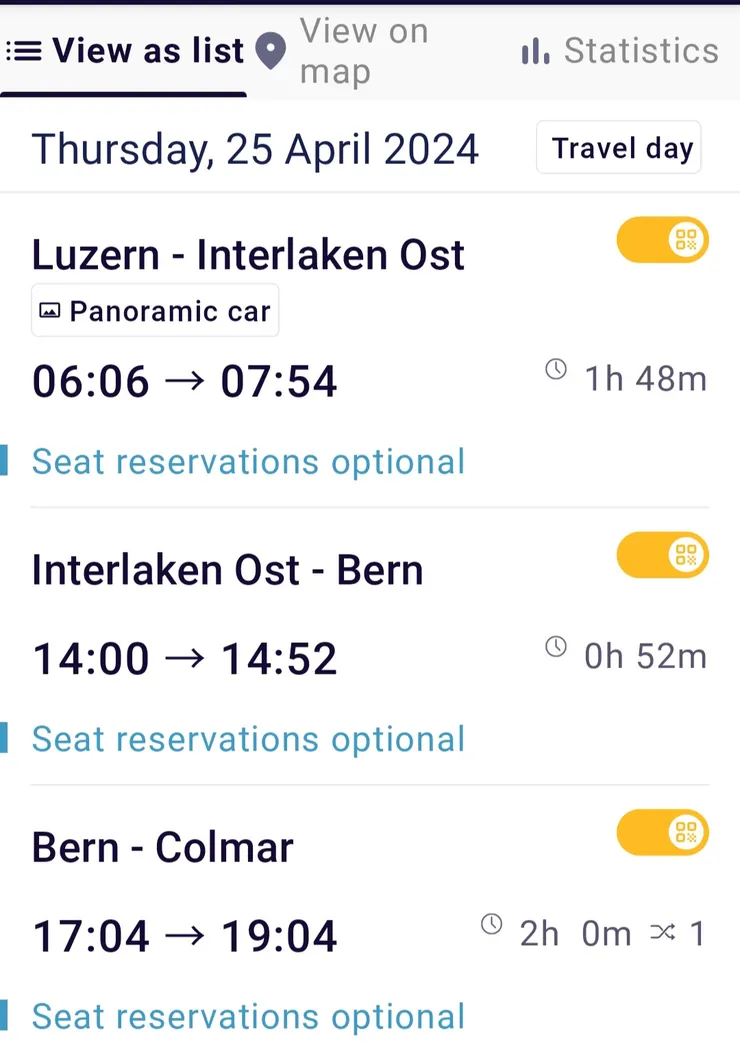Open seat reservations link for Luzern journey
Viewport: 740px width, 1057px height.
tap(248, 462)
